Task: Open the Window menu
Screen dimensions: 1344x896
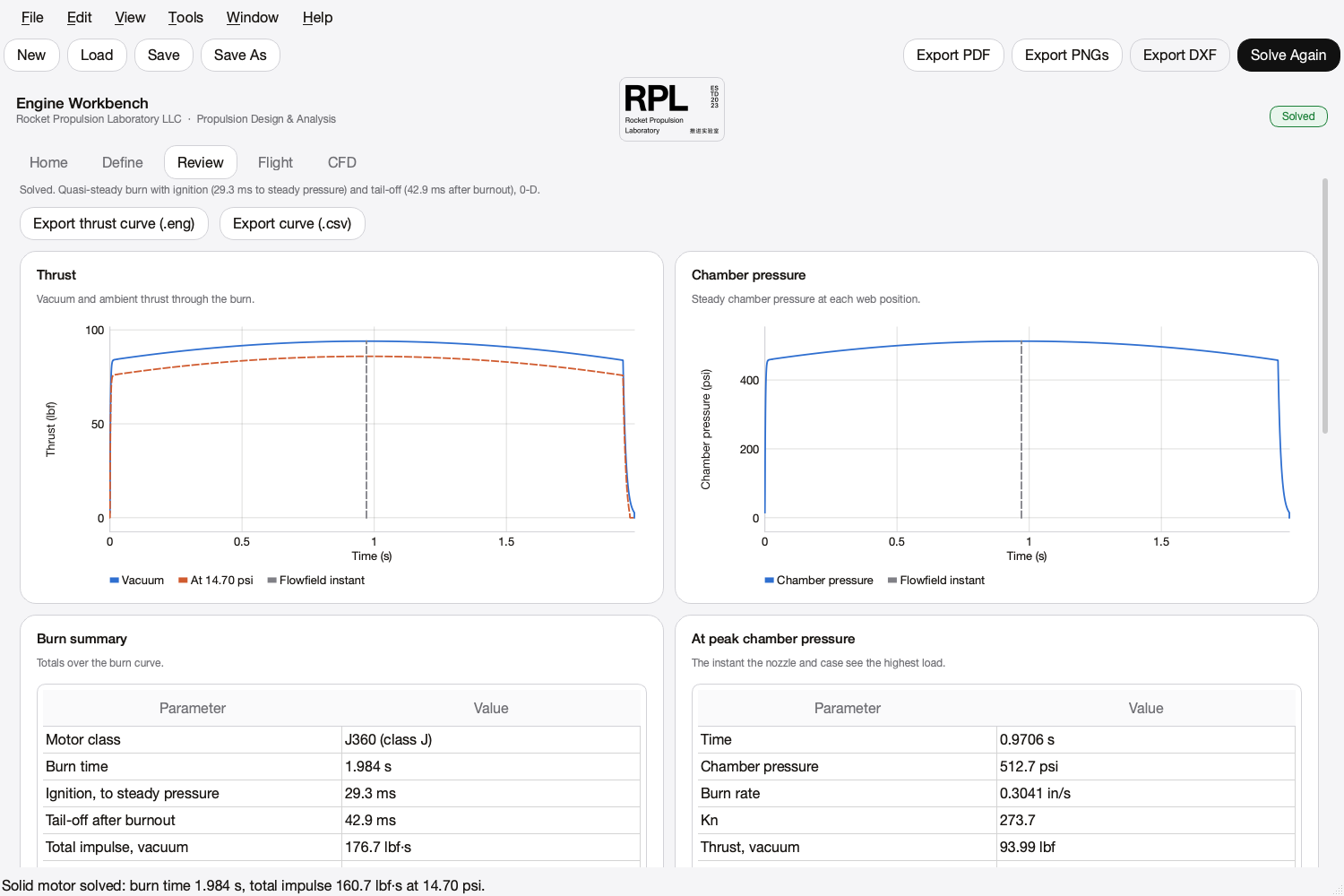Action: (253, 17)
